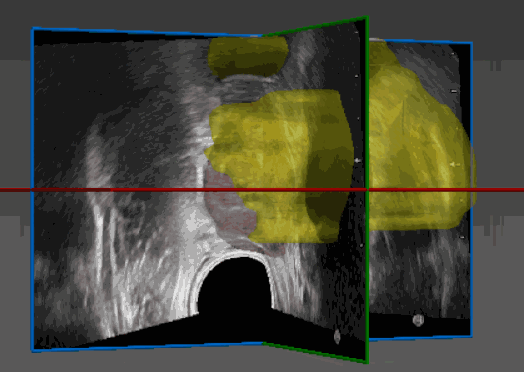Click the black ultrasound probe arch
Image resolution: width=524 pixels, height=372 pixels.
click(236, 287)
